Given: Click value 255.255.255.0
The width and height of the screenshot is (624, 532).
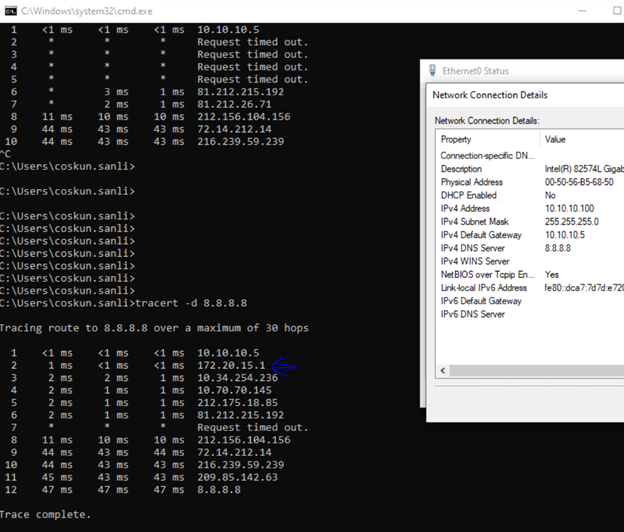Looking at the screenshot, I should 572,222.
